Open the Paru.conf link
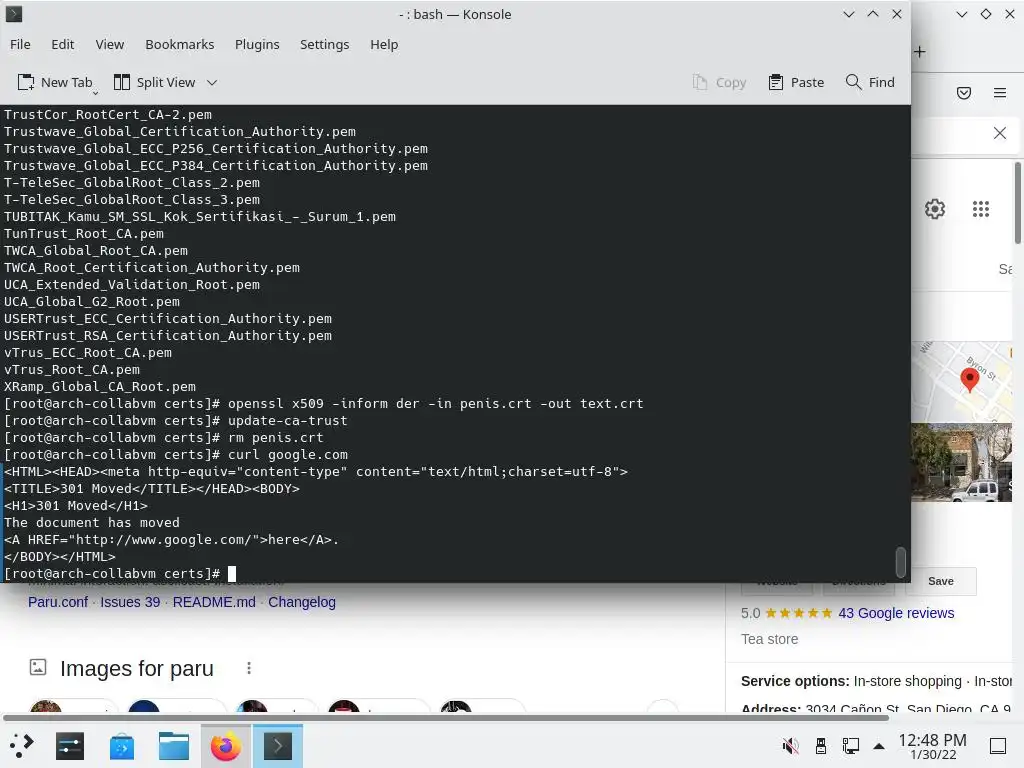Viewport: 1024px width, 768px height. (57, 602)
